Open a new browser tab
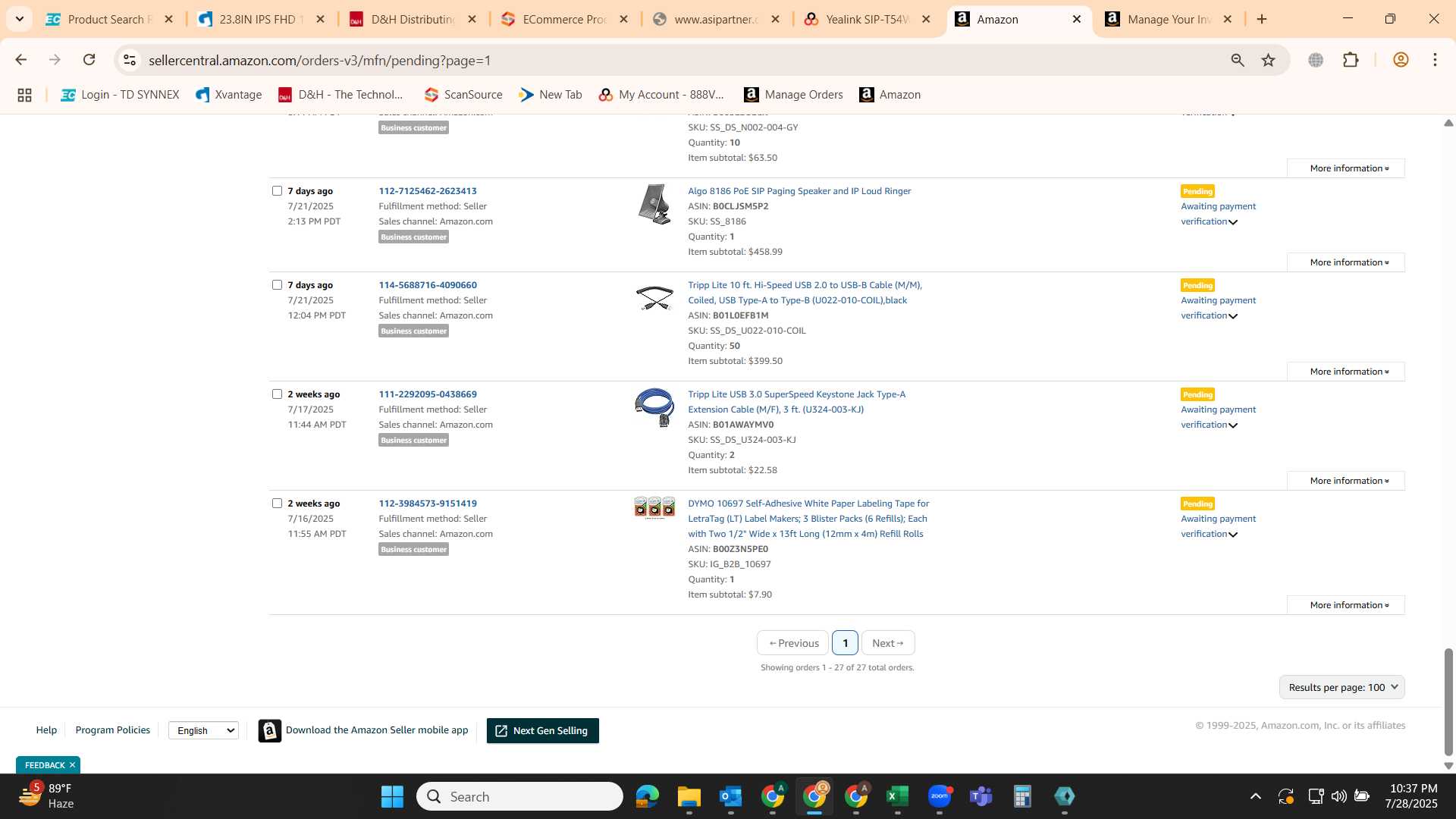 [x=1262, y=19]
